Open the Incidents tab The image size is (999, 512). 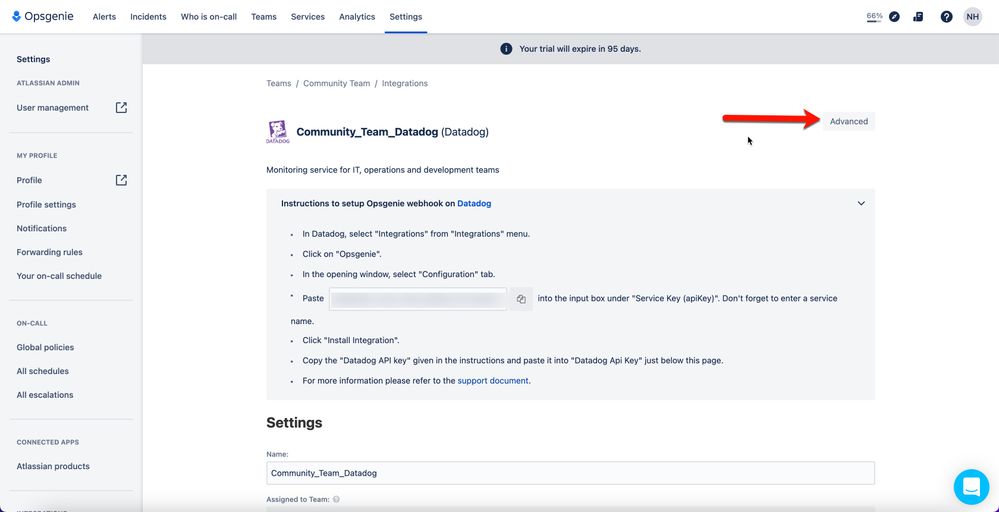[x=148, y=17]
